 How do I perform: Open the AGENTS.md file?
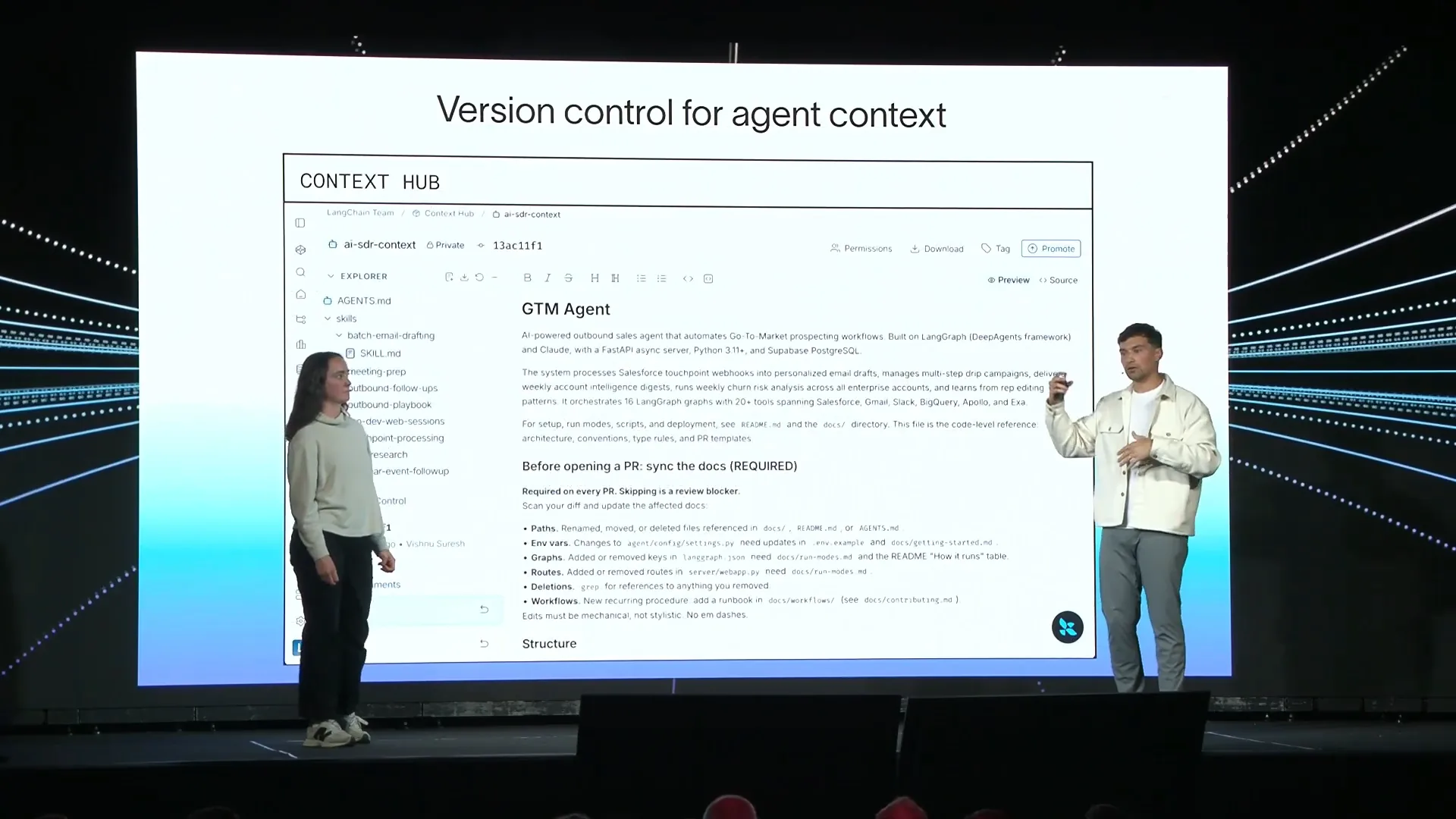coord(357,300)
